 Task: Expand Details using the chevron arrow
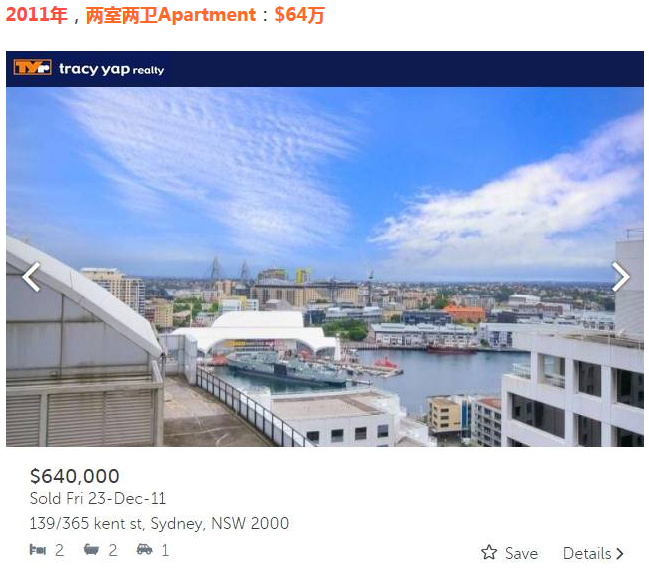(620, 554)
